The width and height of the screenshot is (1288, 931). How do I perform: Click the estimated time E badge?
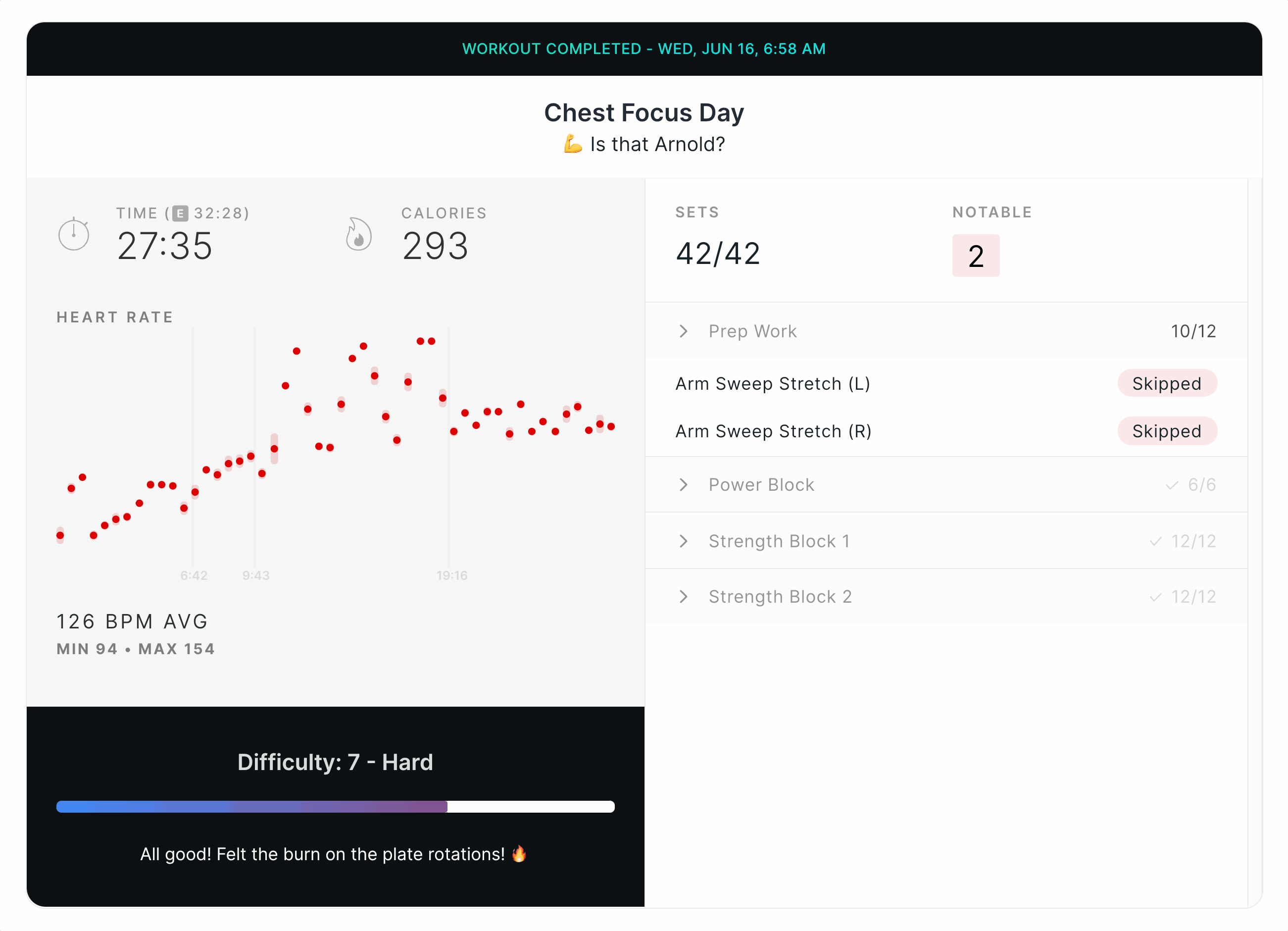click(x=180, y=213)
